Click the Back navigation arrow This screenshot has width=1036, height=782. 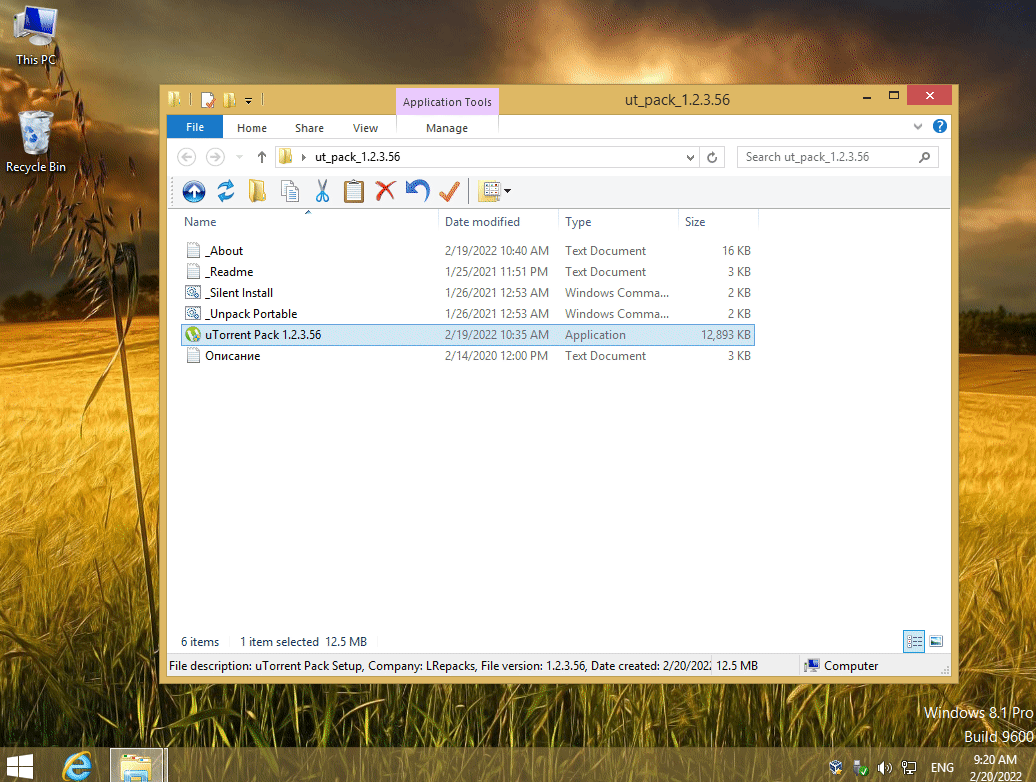(x=187, y=157)
